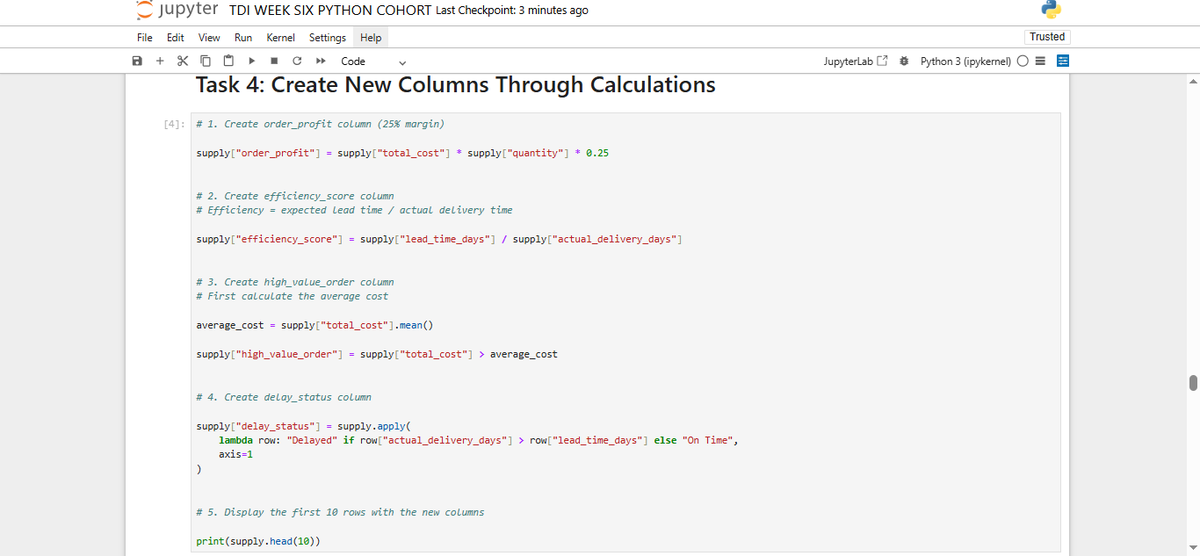Cut the selected cell with the scissors icon
The image size is (1200, 556).
(x=181, y=61)
